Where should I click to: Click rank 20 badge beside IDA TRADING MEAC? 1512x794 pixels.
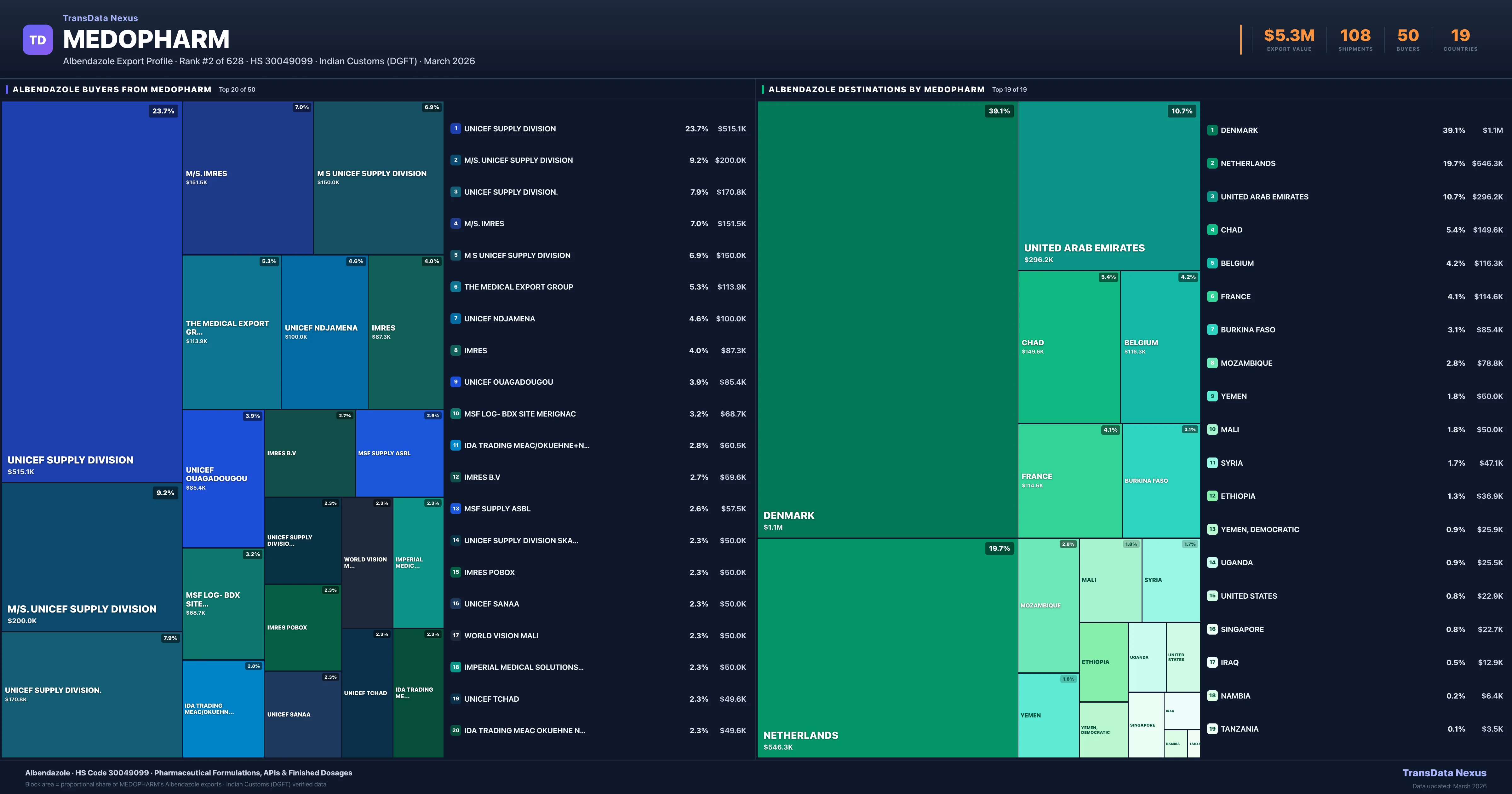(x=455, y=731)
